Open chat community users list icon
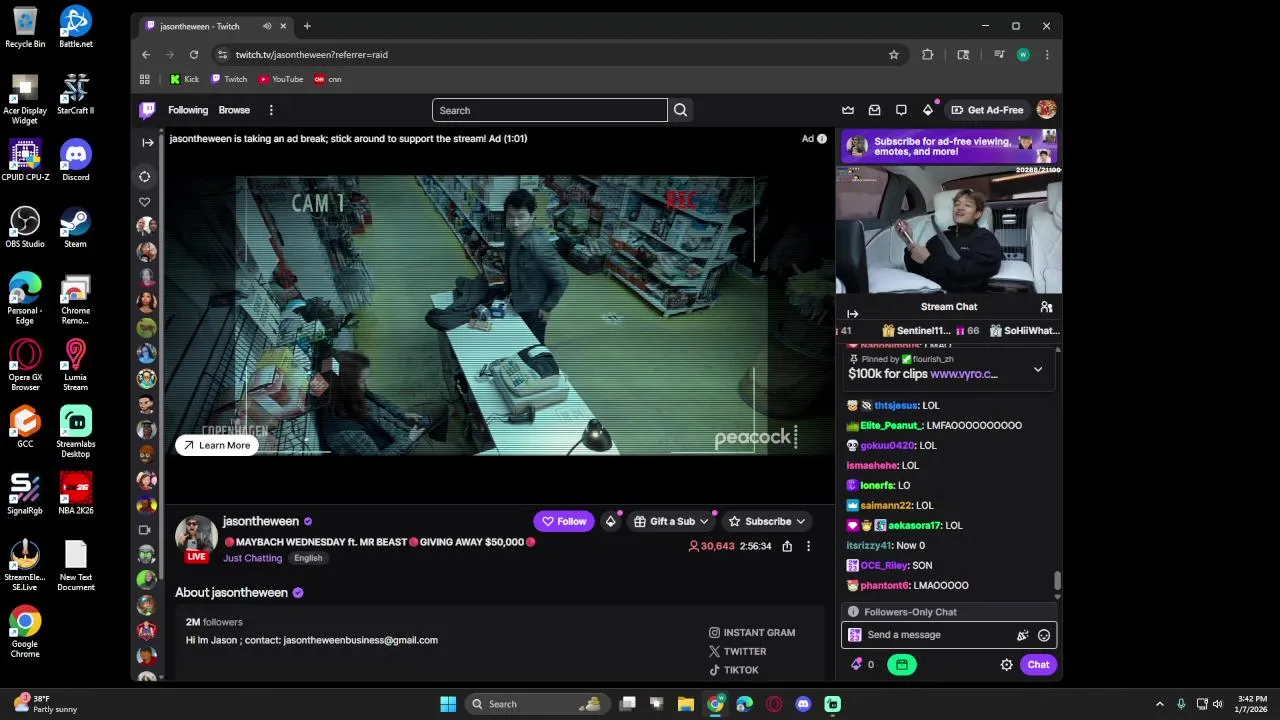The image size is (1280, 720). click(x=1046, y=307)
